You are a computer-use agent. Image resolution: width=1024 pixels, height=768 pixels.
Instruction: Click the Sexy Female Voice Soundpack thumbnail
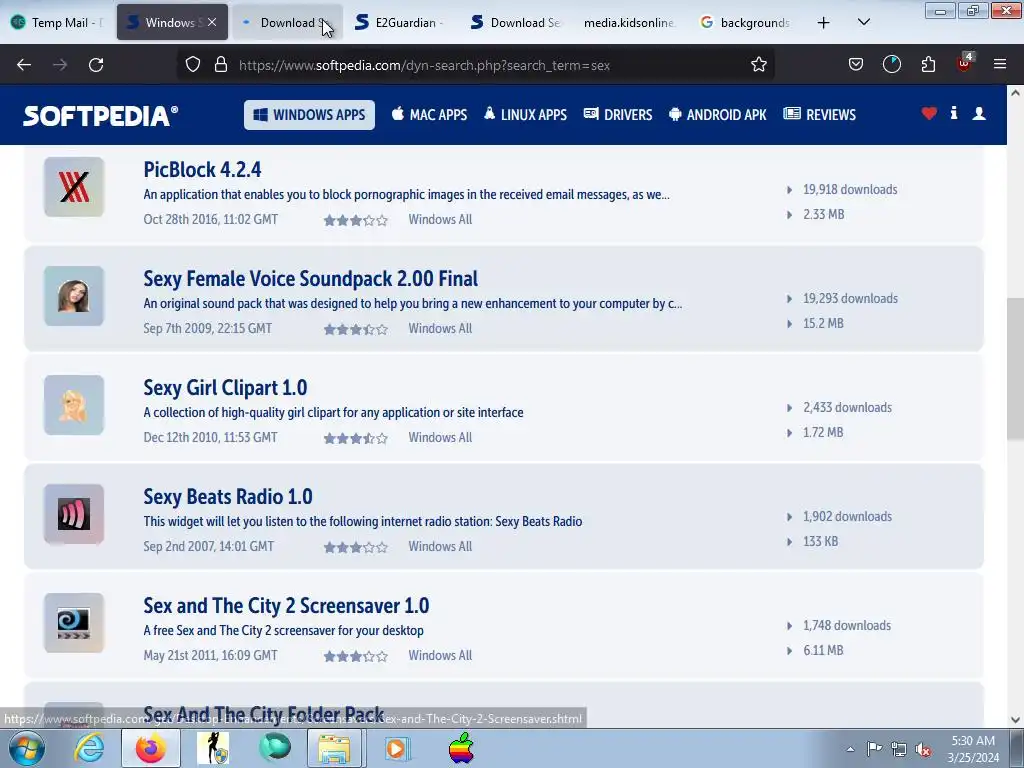coord(74,296)
